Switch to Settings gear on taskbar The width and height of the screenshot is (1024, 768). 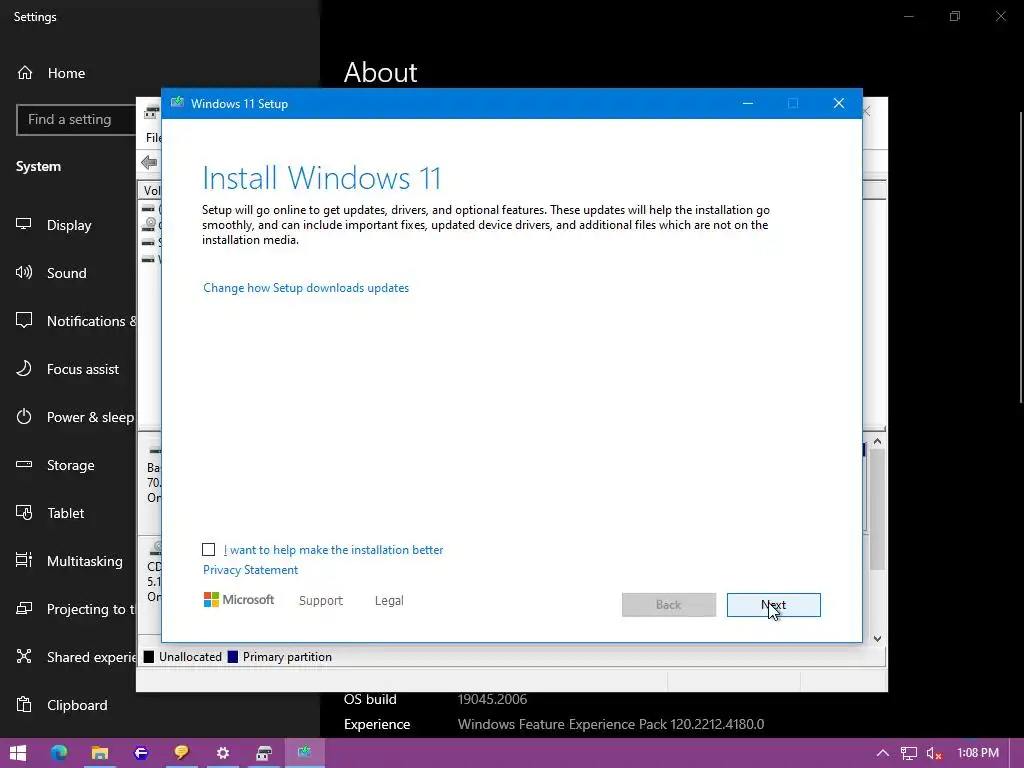(x=223, y=753)
